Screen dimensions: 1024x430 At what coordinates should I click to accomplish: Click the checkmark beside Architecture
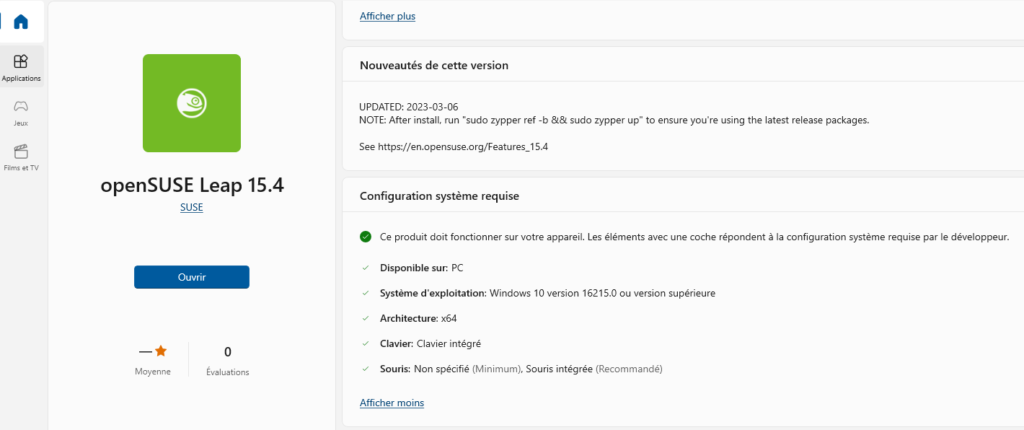click(366, 318)
